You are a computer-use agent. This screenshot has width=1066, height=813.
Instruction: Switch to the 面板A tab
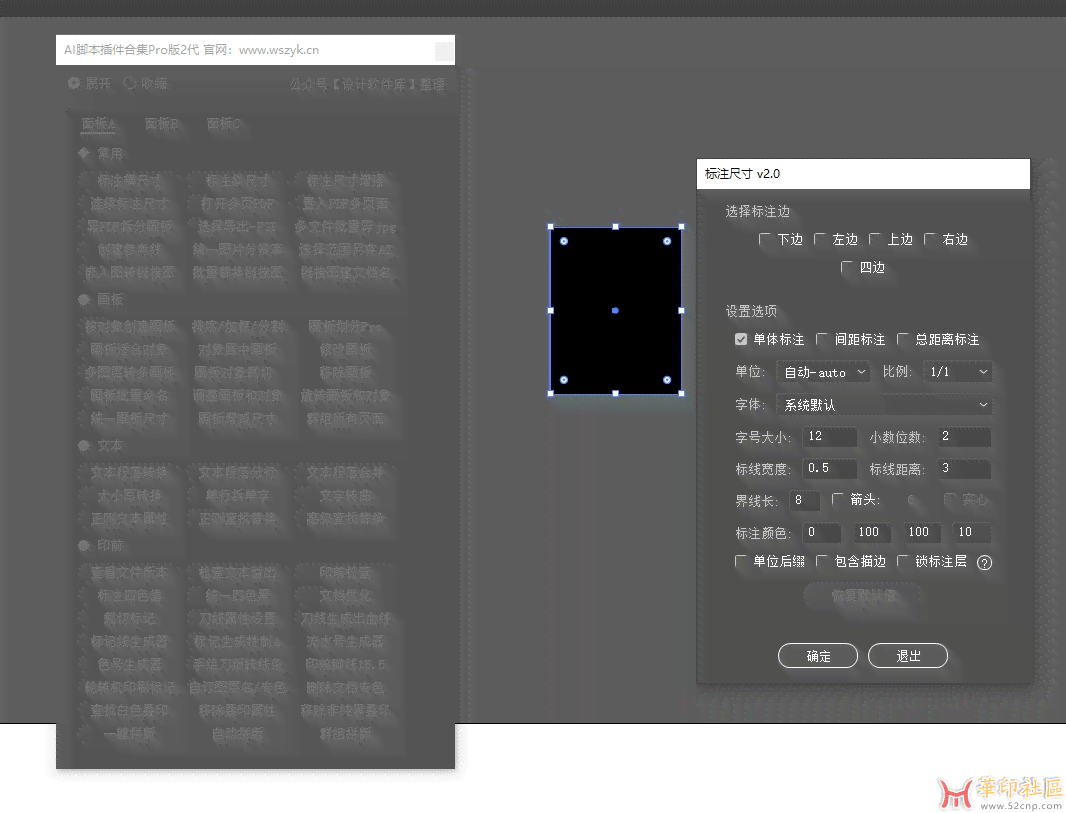[x=99, y=124]
